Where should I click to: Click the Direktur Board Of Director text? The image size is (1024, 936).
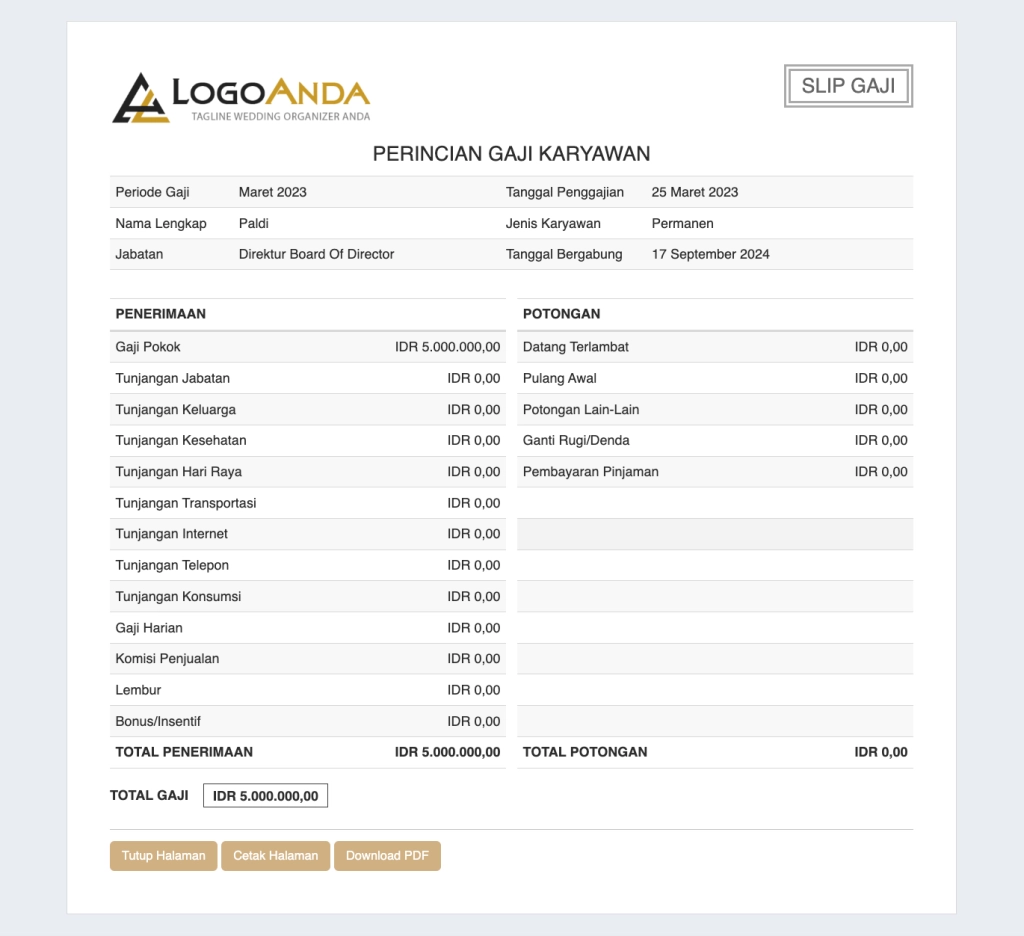click(x=316, y=254)
